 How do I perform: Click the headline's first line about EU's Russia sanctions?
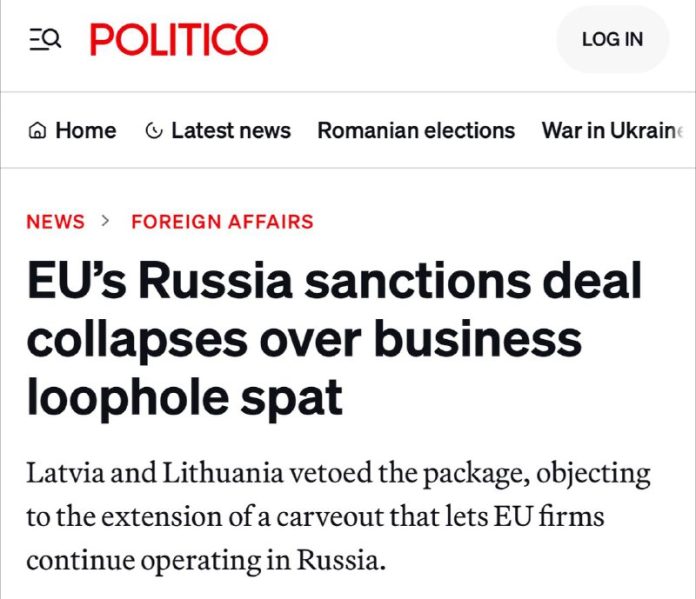click(x=333, y=281)
